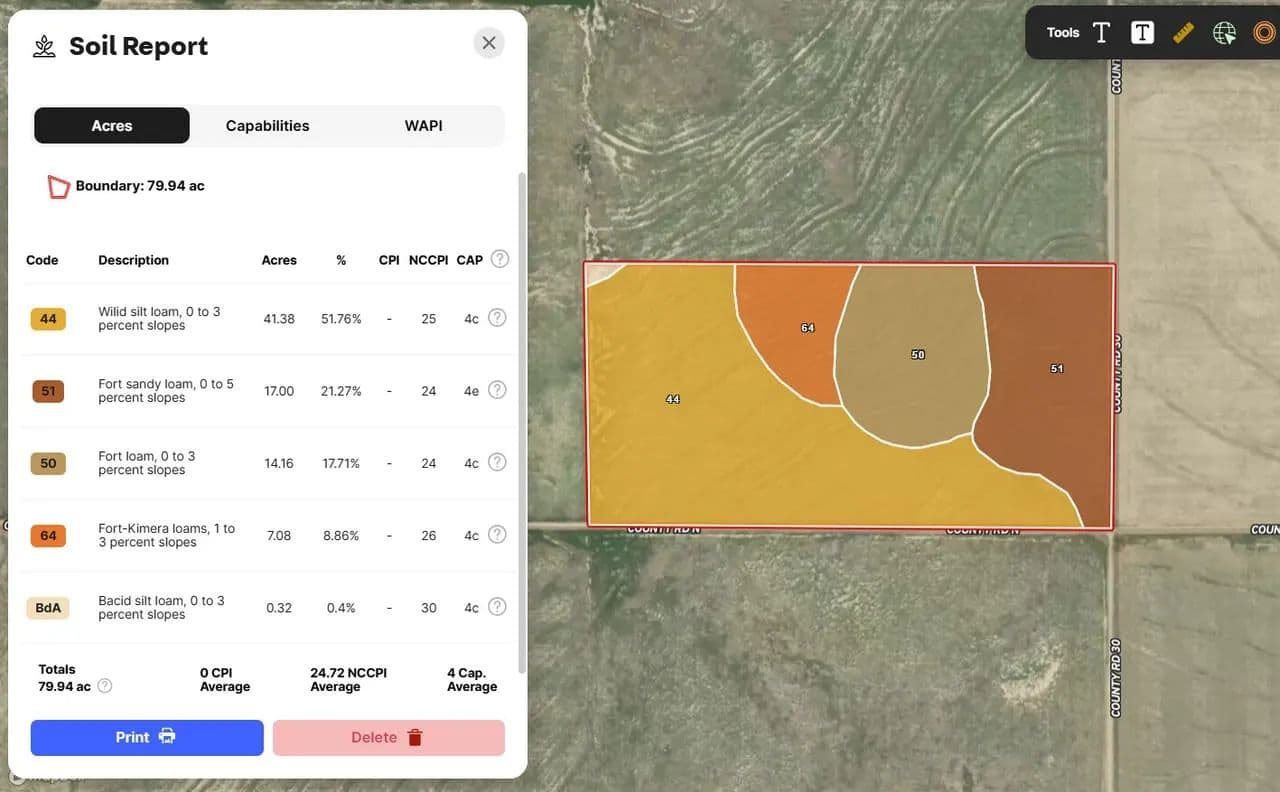
Task: Select the boxed text label tool
Action: click(1142, 33)
